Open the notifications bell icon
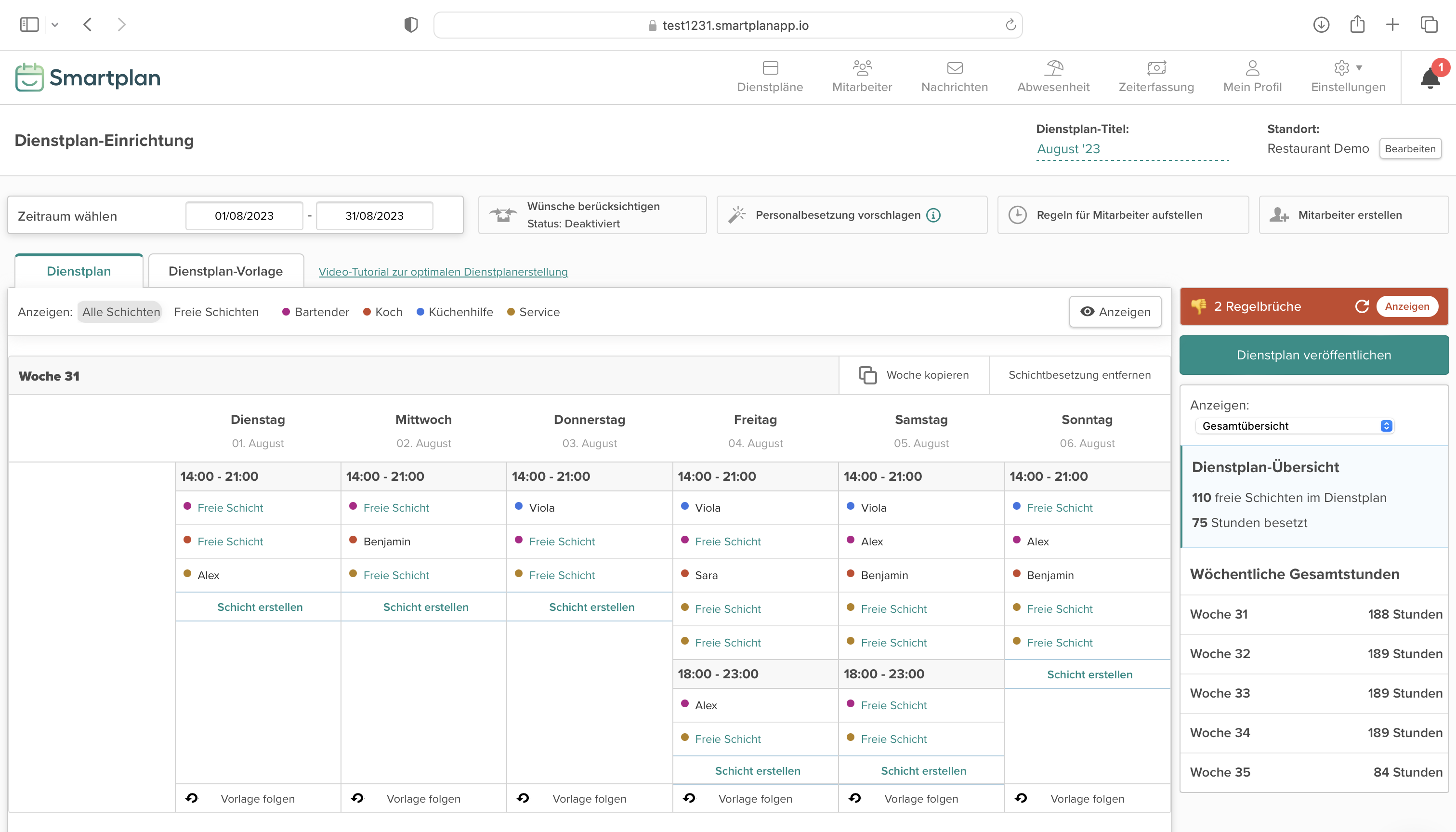1456x832 pixels. (1429, 78)
